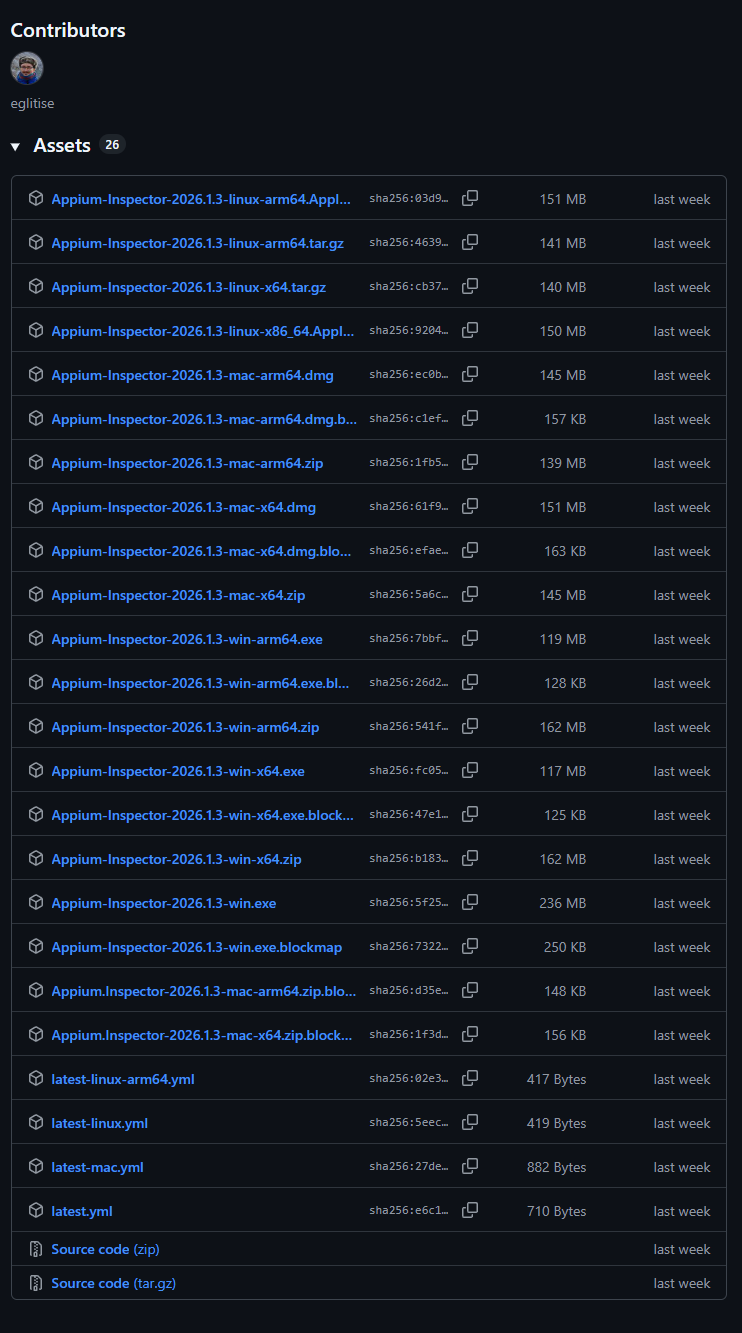Screen dimensions: 742x1333
Task: Copy sha256 hash of latest-mac.yml
Action: (x=470, y=1166)
